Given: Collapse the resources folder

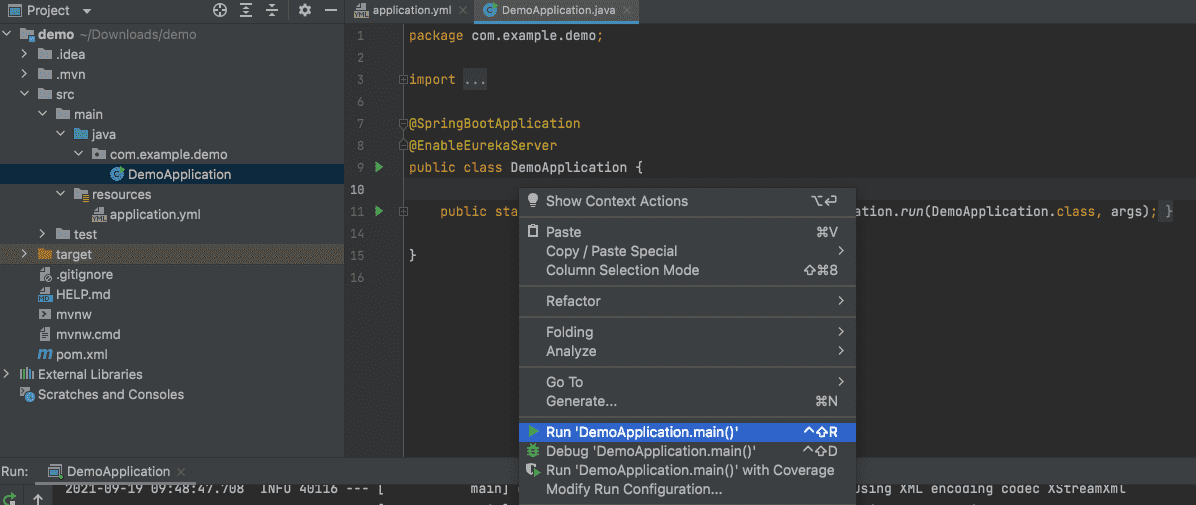Looking at the screenshot, I should tap(61, 194).
